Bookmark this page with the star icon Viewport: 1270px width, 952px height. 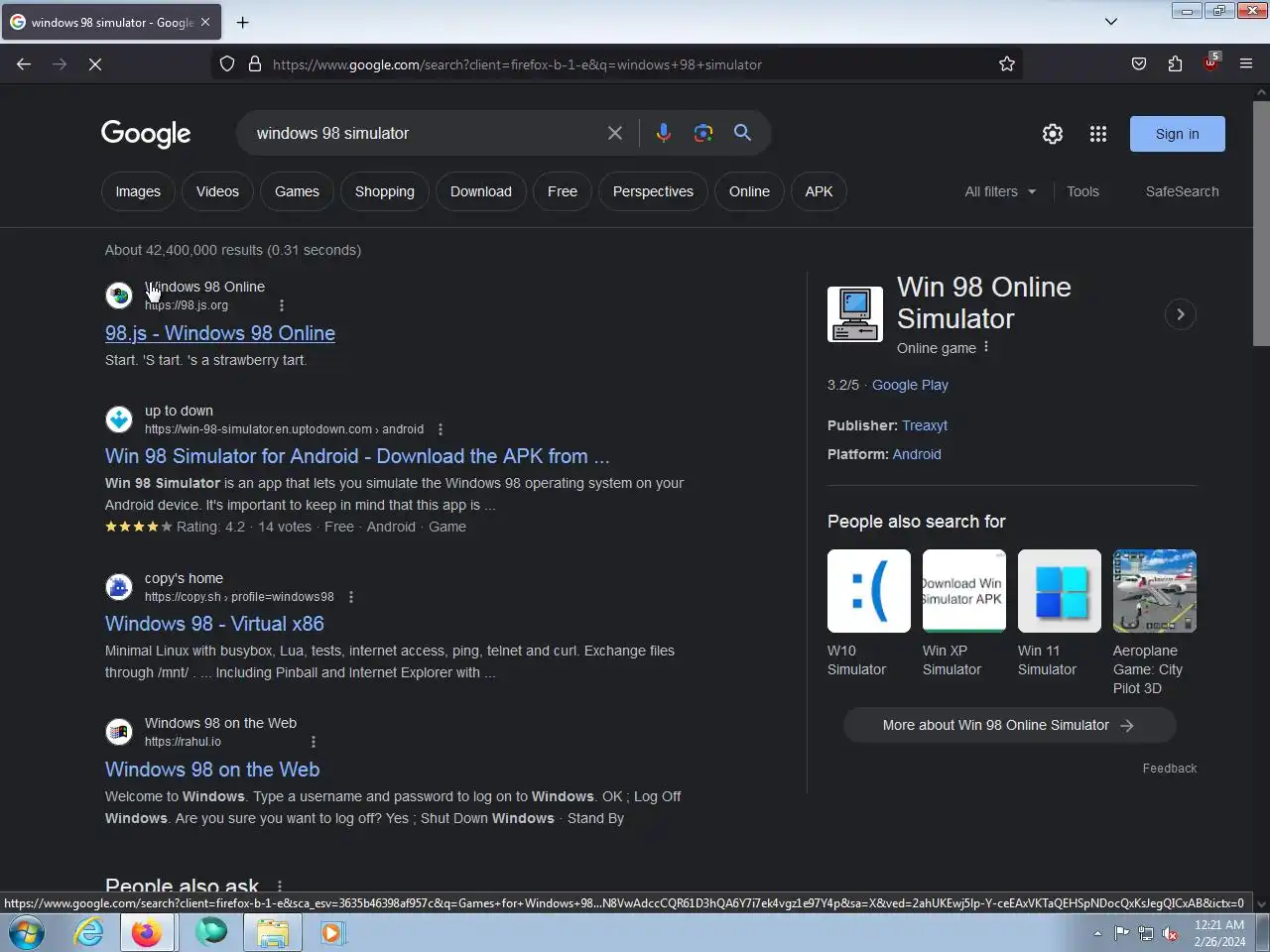pyautogui.click(x=1007, y=64)
